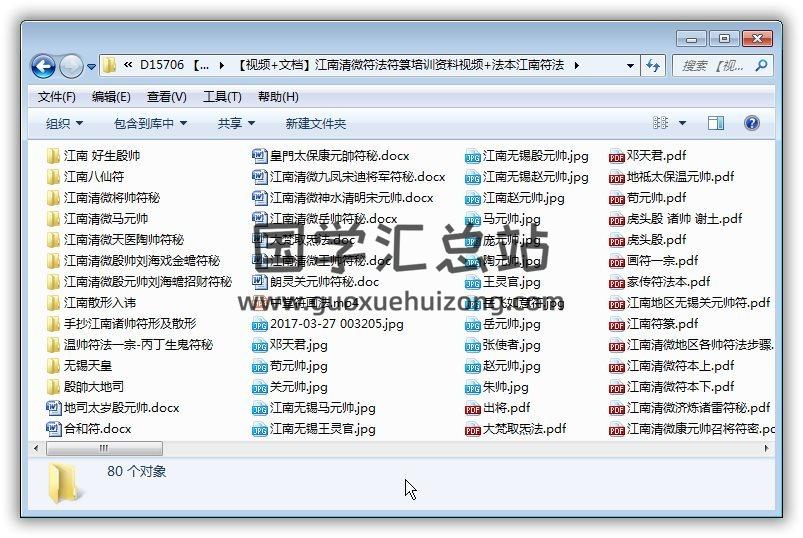803x538 pixels.
Task: Select the 合和符.docx Word file icon
Action: tap(53, 429)
